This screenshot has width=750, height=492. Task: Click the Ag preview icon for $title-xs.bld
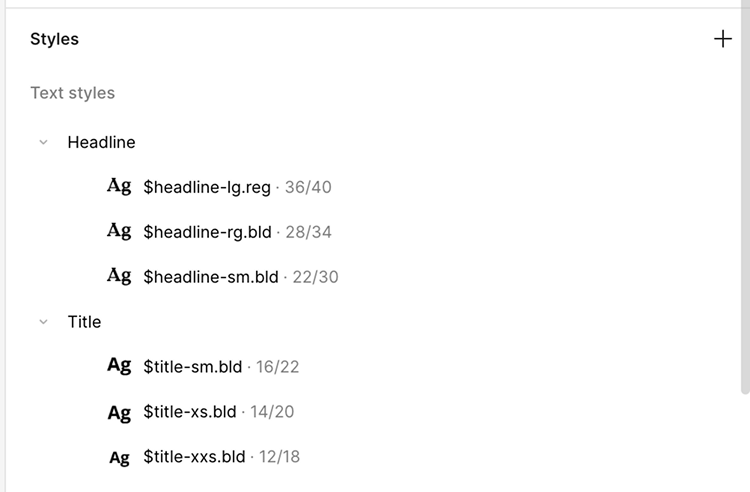[x=119, y=412]
